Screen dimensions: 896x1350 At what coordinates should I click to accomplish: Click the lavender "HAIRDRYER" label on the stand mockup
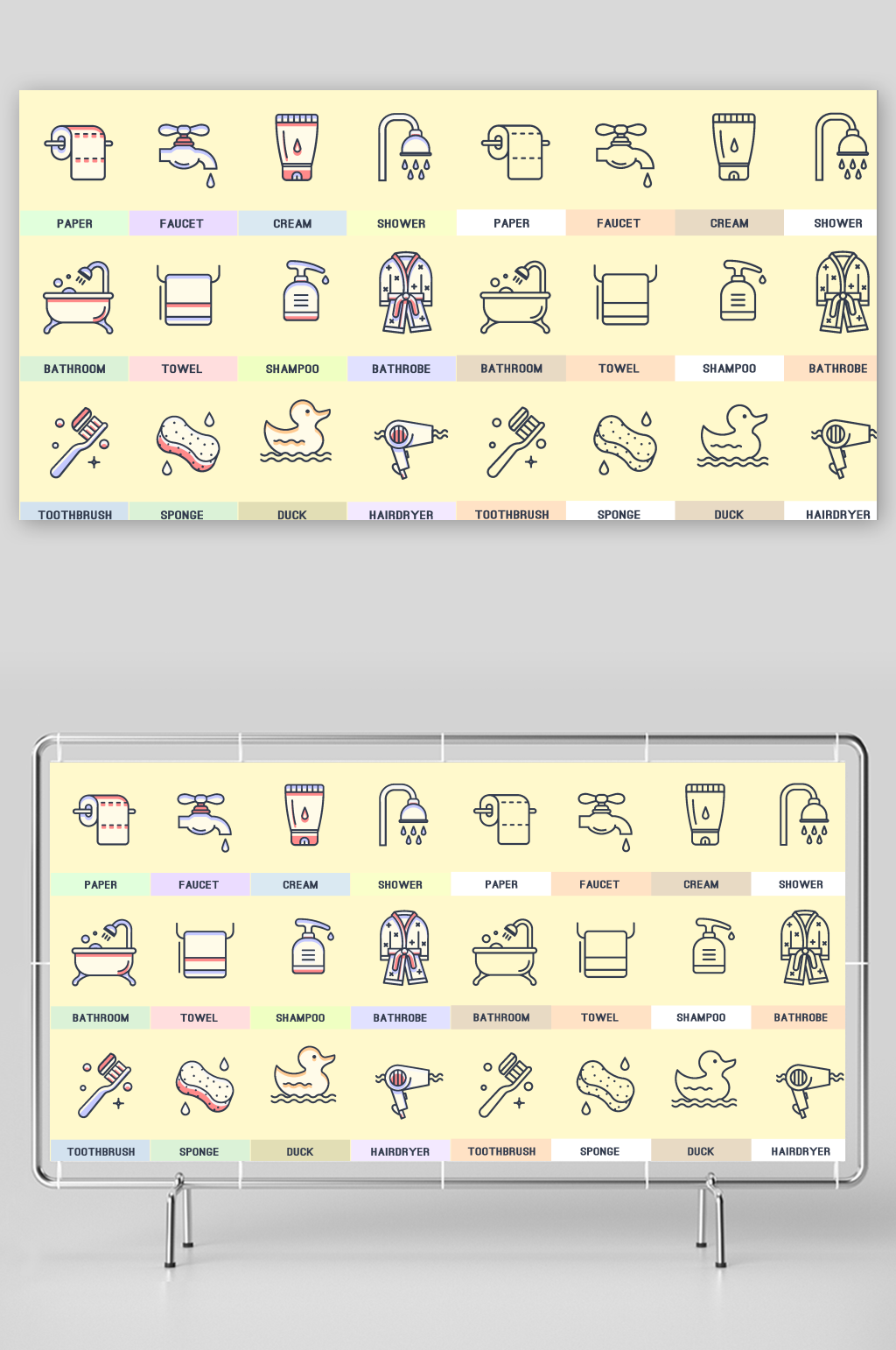coord(401,1150)
